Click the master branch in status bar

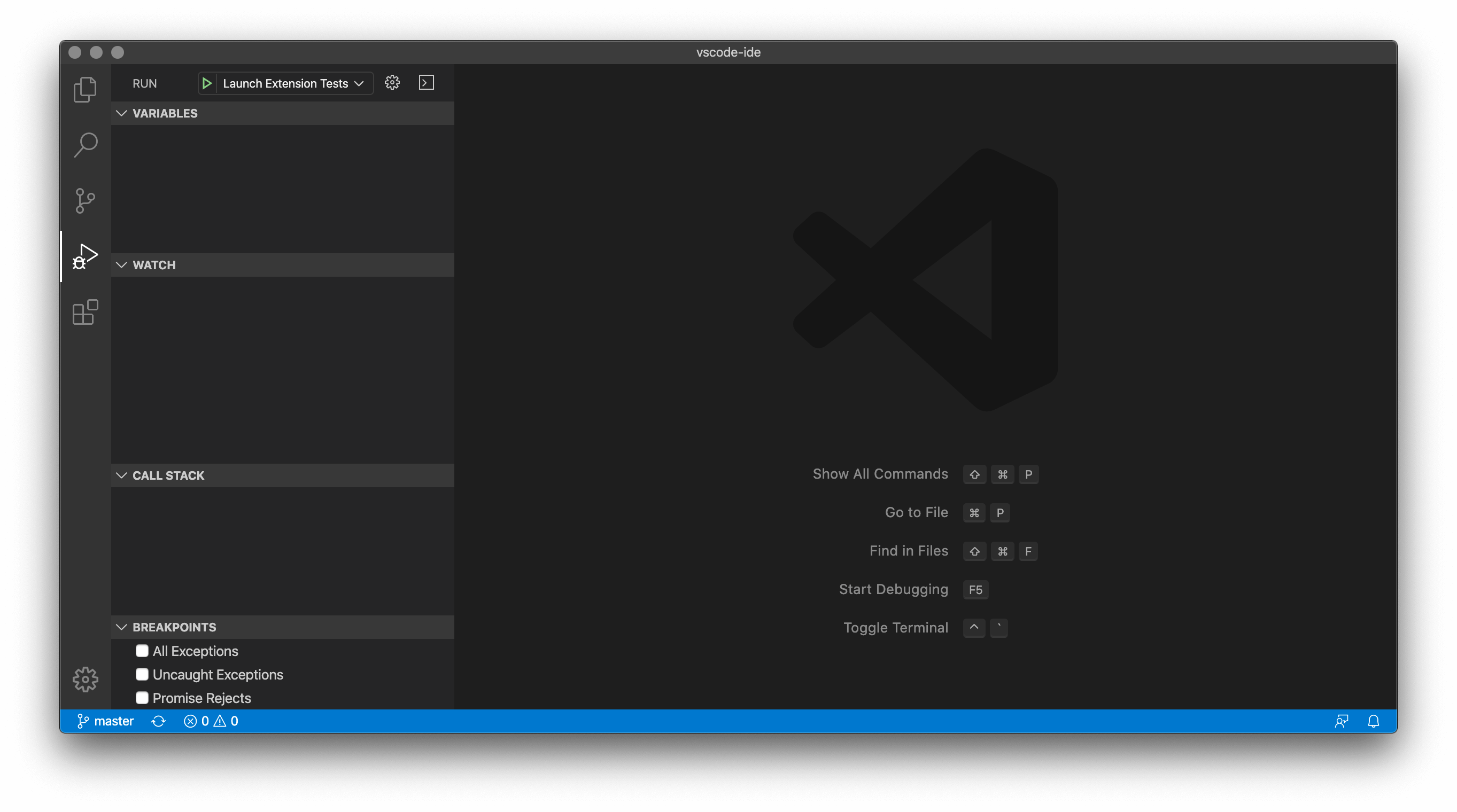pyautogui.click(x=106, y=721)
